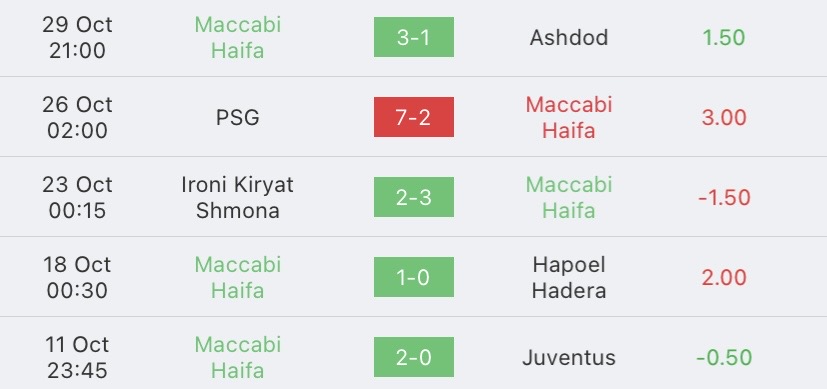Open the red 7-2 score badge
Screen dimensions: 827x389
[414, 117]
